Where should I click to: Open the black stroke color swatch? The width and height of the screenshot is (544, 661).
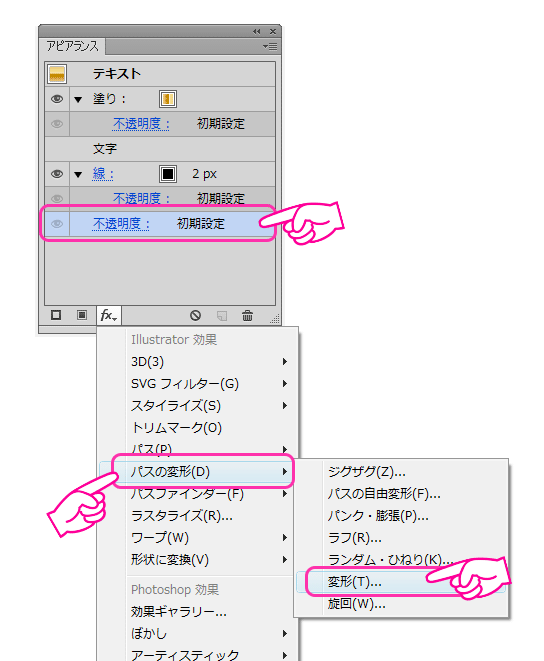168,174
